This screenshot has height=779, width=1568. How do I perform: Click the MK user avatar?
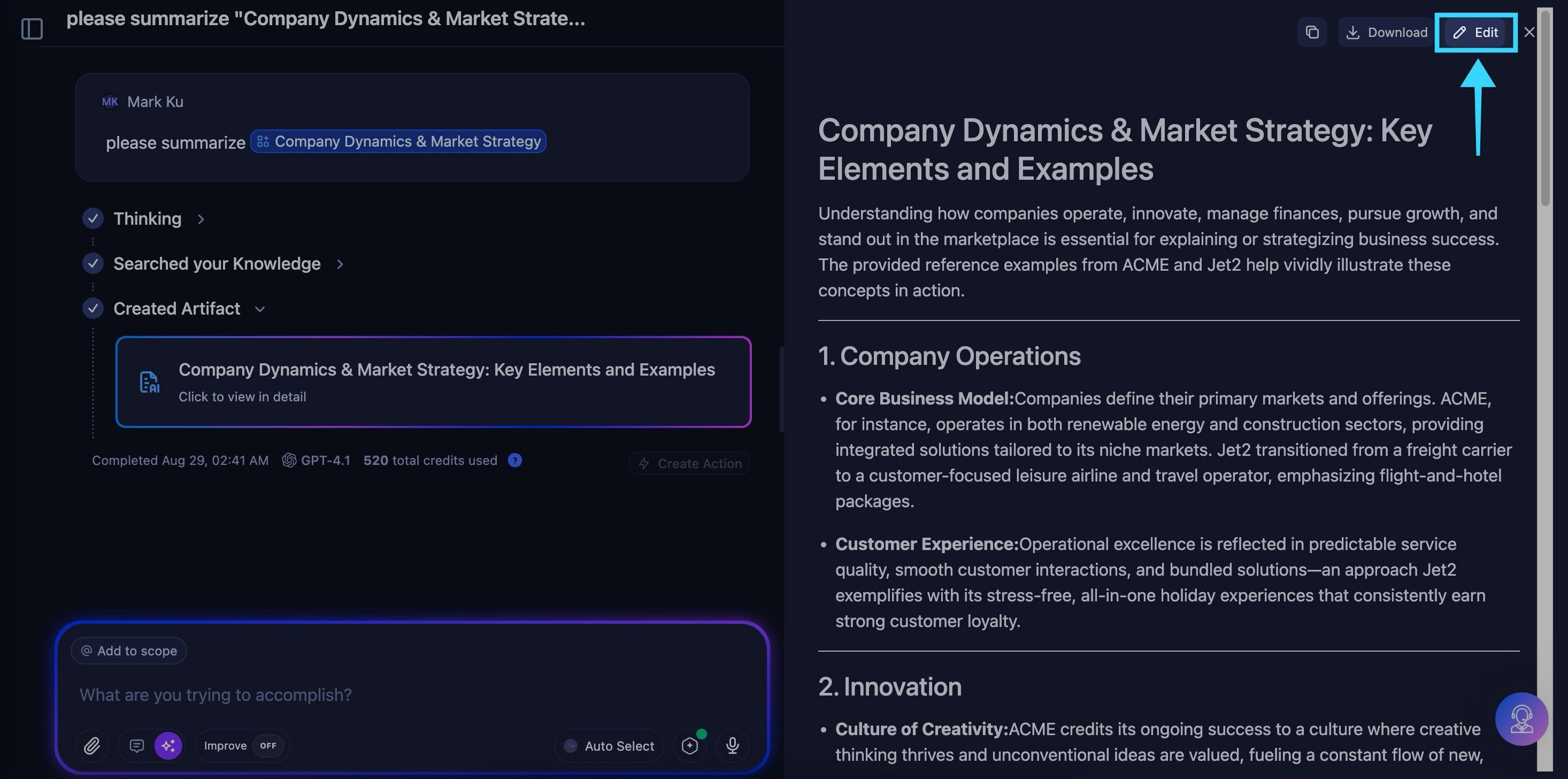pyautogui.click(x=110, y=102)
